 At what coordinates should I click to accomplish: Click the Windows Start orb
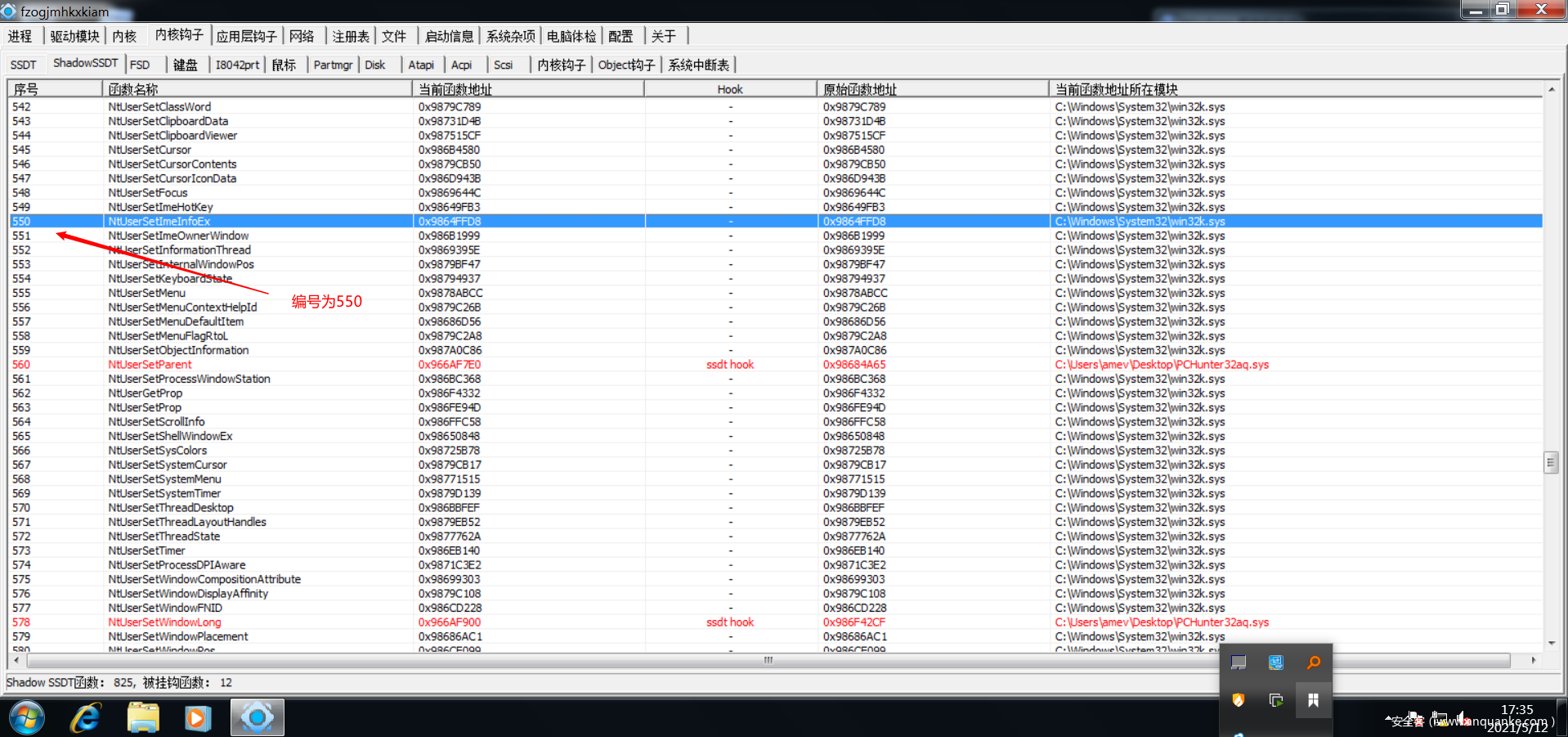click(27, 718)
